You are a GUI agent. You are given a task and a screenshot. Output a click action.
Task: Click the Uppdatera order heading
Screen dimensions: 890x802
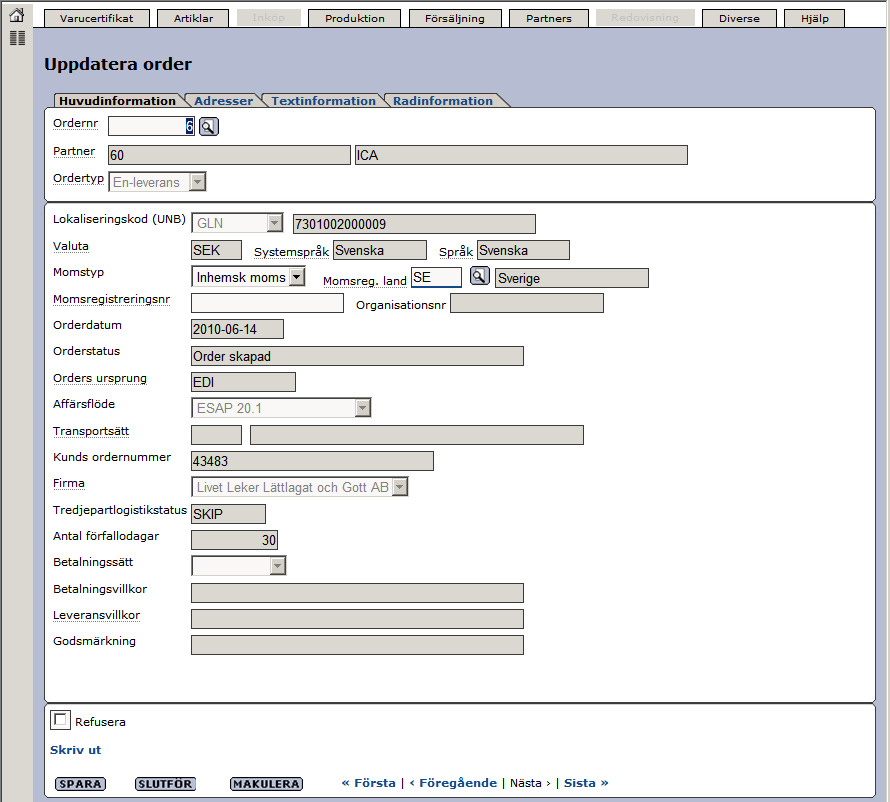coord(118,64)
